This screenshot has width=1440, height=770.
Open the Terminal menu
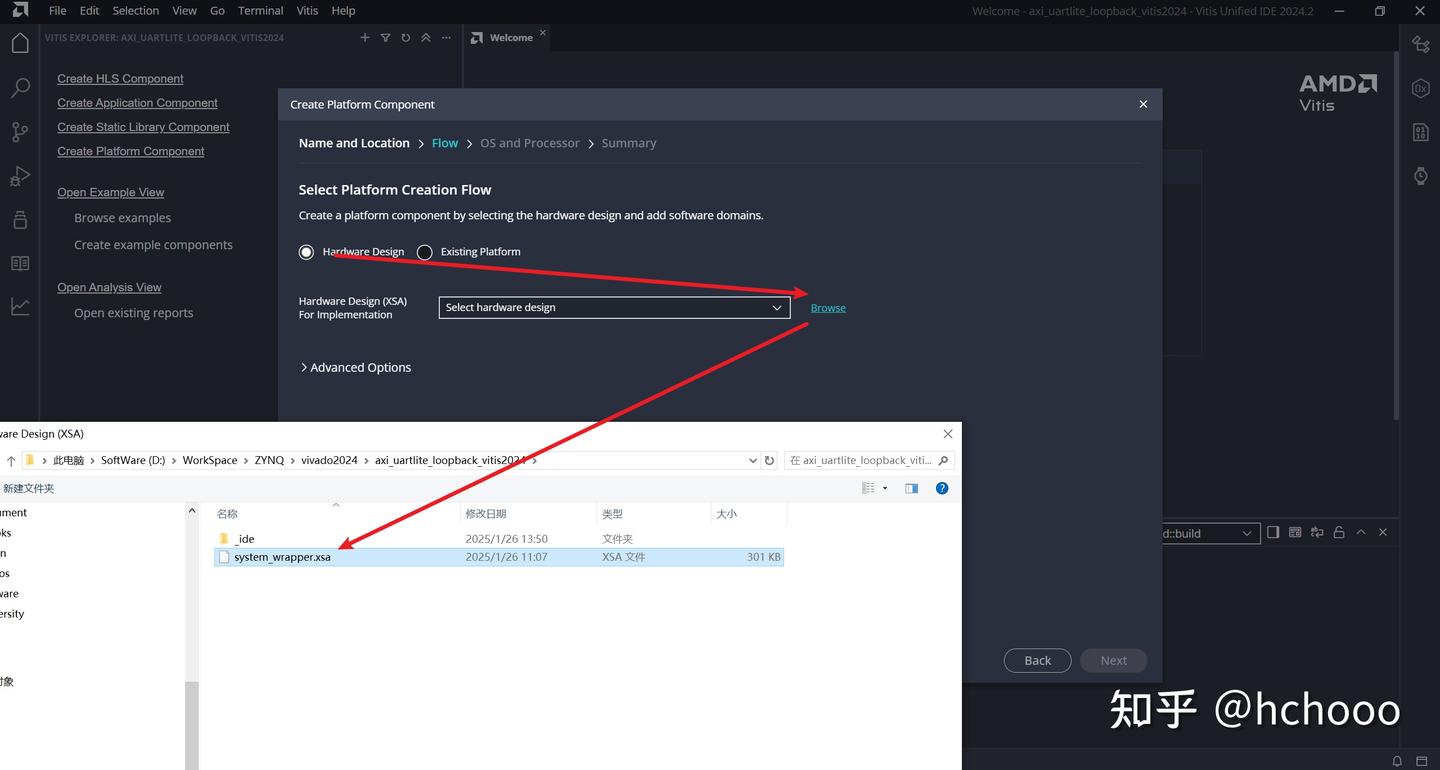click(261, 11)
